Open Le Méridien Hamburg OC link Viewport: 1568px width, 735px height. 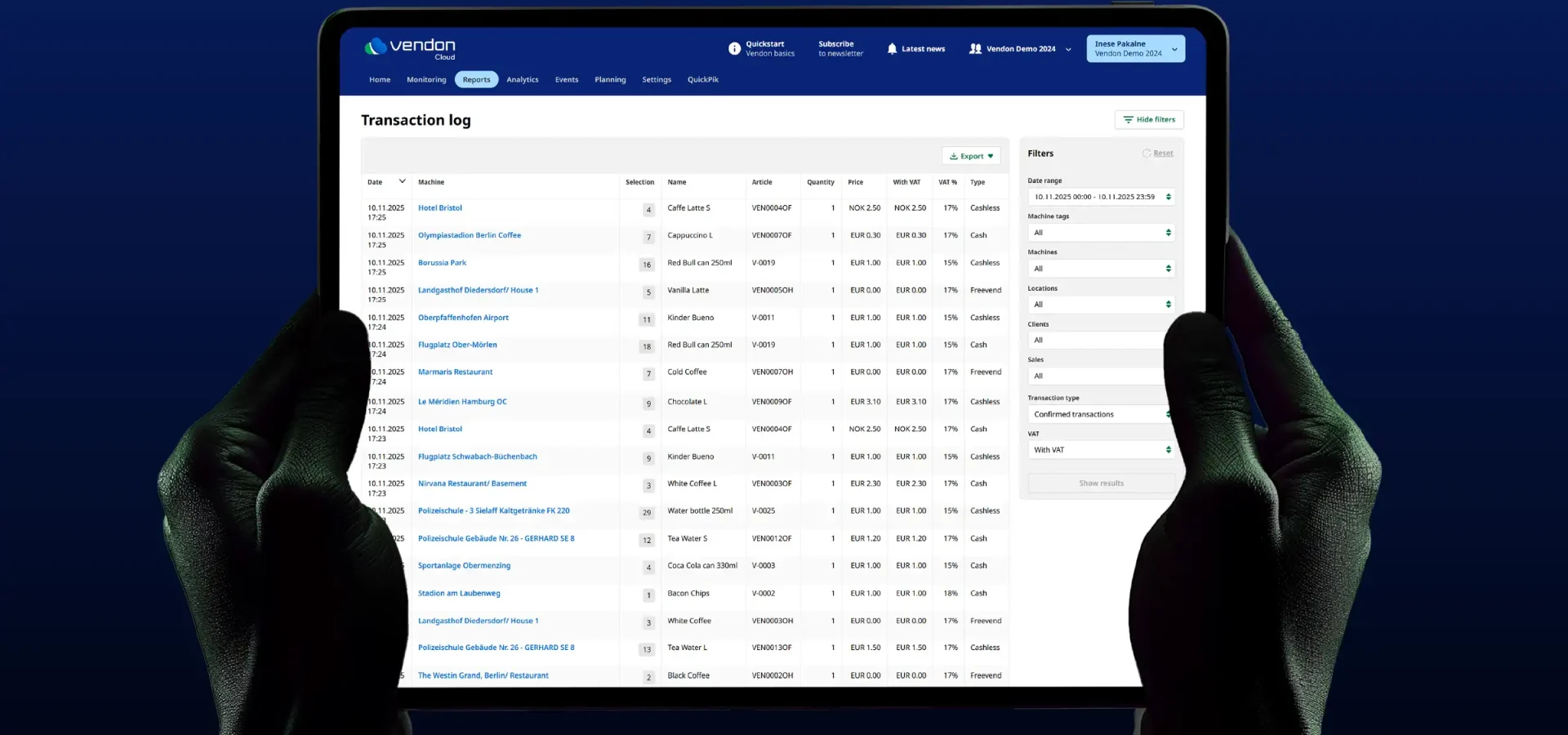pyautogui.click(x=462, y=402)
